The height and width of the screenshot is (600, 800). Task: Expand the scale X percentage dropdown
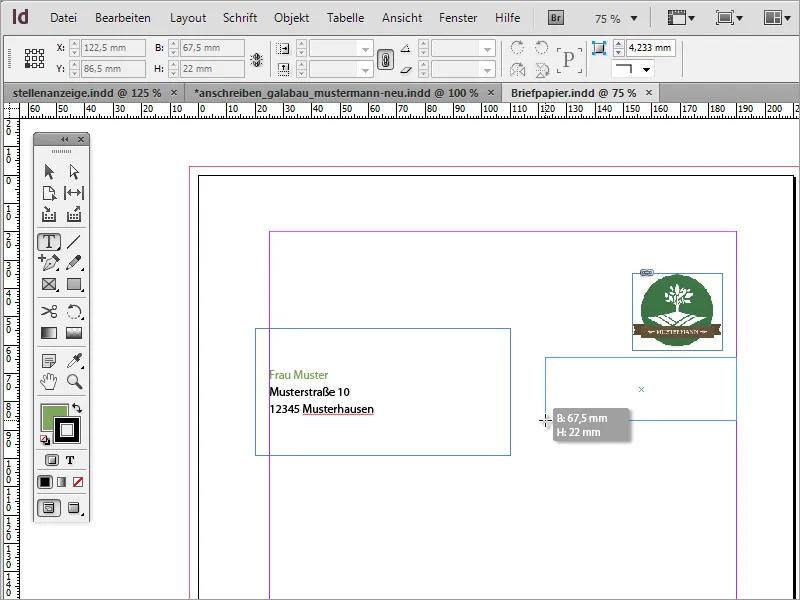365,49
